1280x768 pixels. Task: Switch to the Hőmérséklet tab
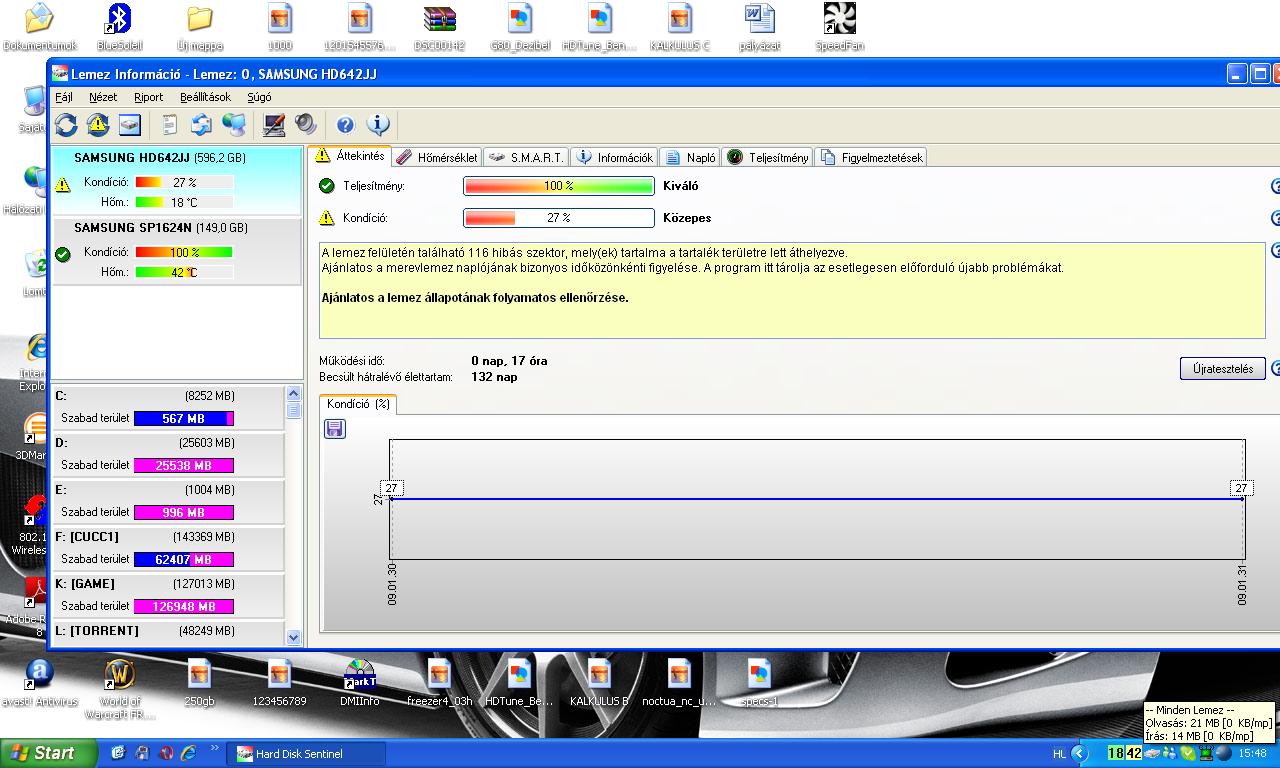(437, 157)
